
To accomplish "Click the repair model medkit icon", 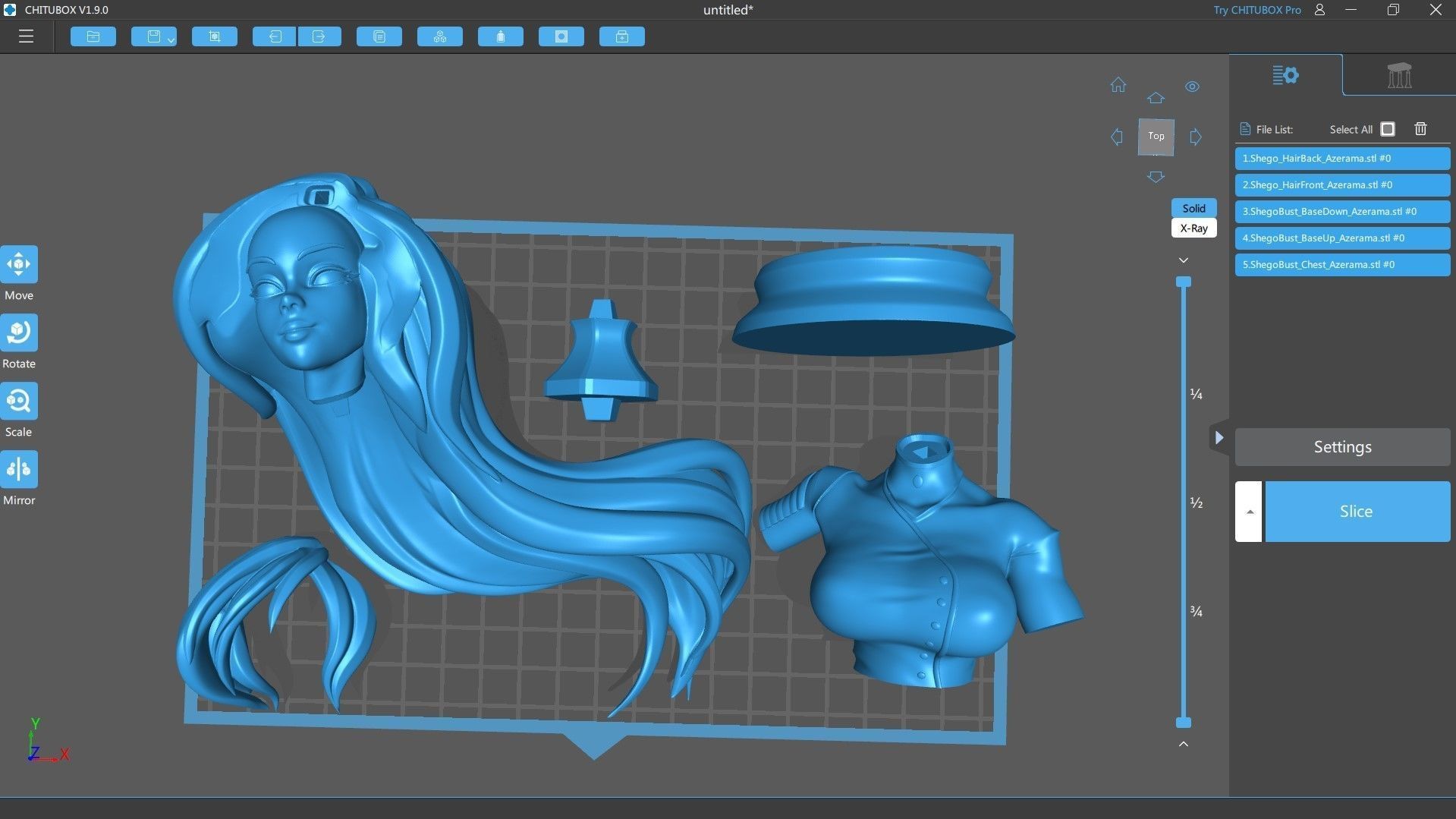I will pyautogui.click(x=622, y=36).
